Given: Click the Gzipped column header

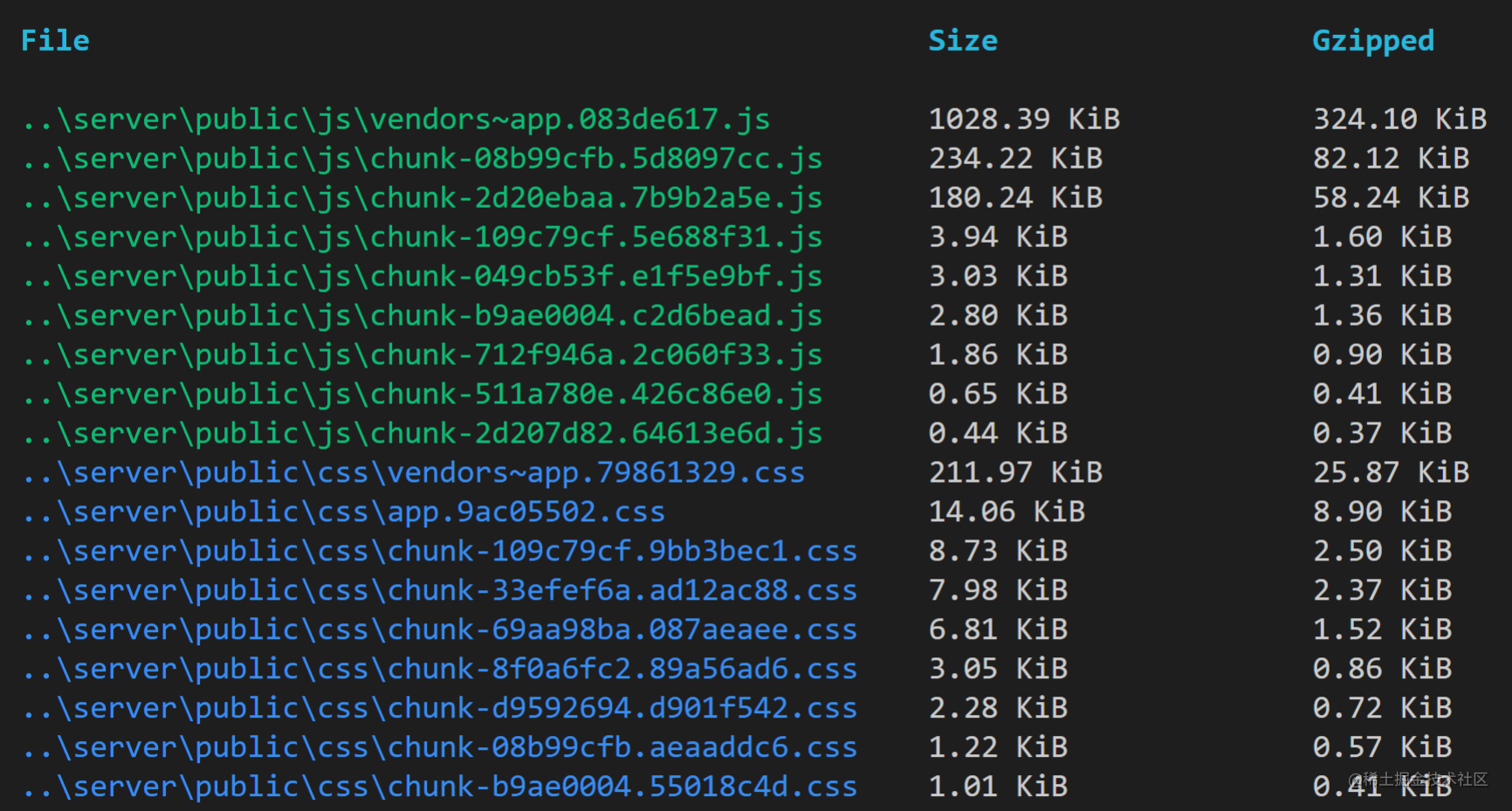Looking at the screenshot, I should (x=1373, y=42).
